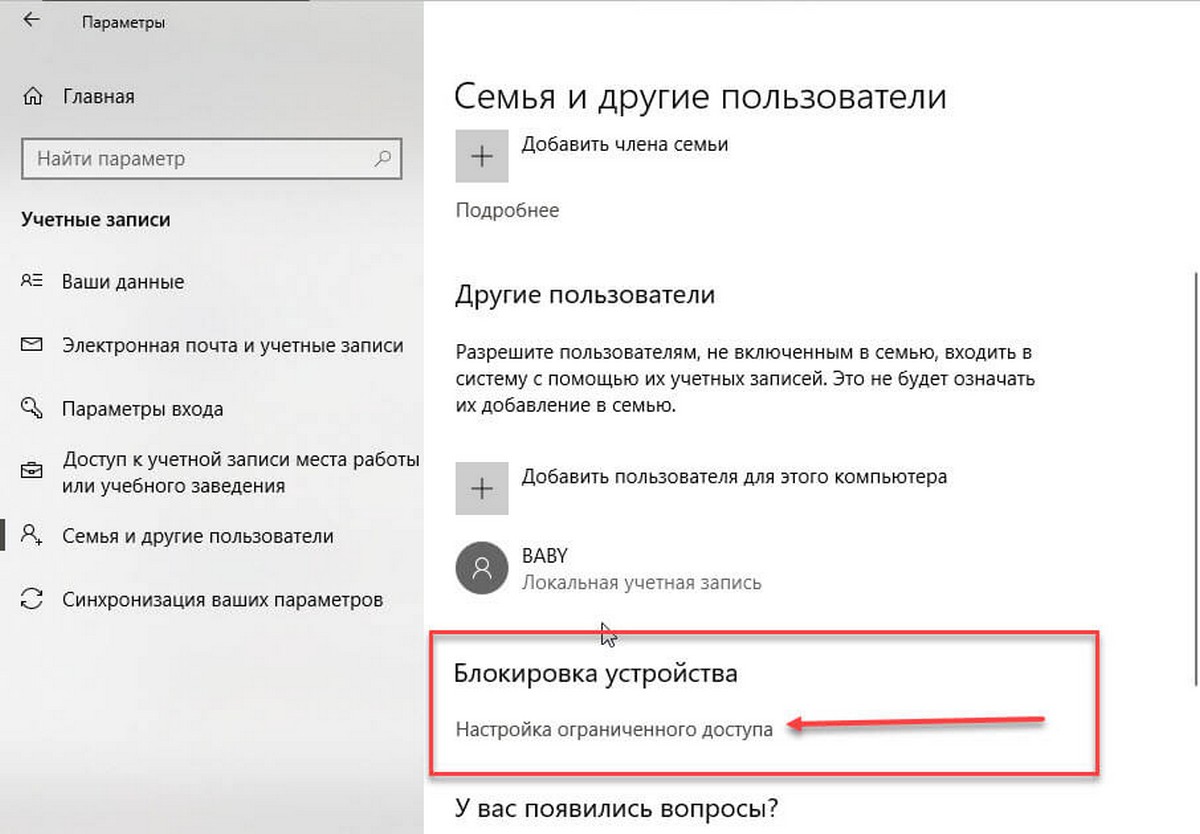Click Добавить пользователя для этого компьютера
This screenshot has height=834, width=1200.
(734, 476)
